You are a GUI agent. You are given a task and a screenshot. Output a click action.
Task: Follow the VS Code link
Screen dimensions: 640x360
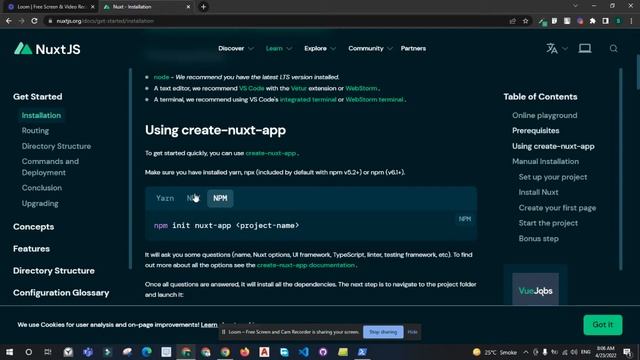[x=251, y=88]
